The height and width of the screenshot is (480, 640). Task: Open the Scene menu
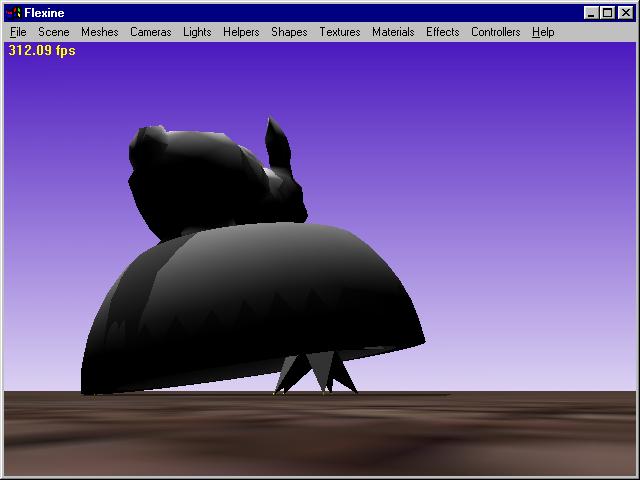(53, 32)
